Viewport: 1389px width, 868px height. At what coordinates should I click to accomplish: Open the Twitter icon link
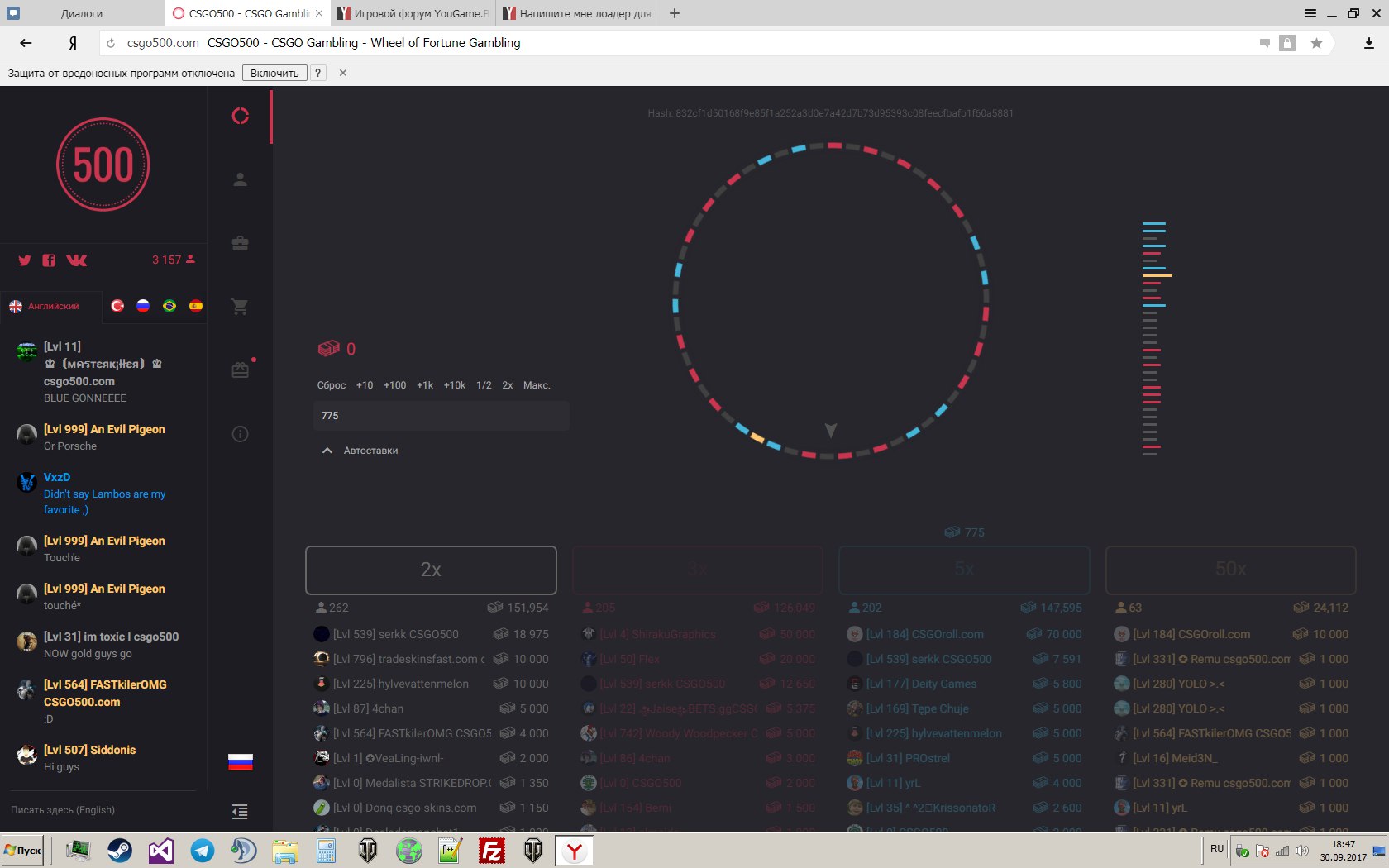click(25, 260)
